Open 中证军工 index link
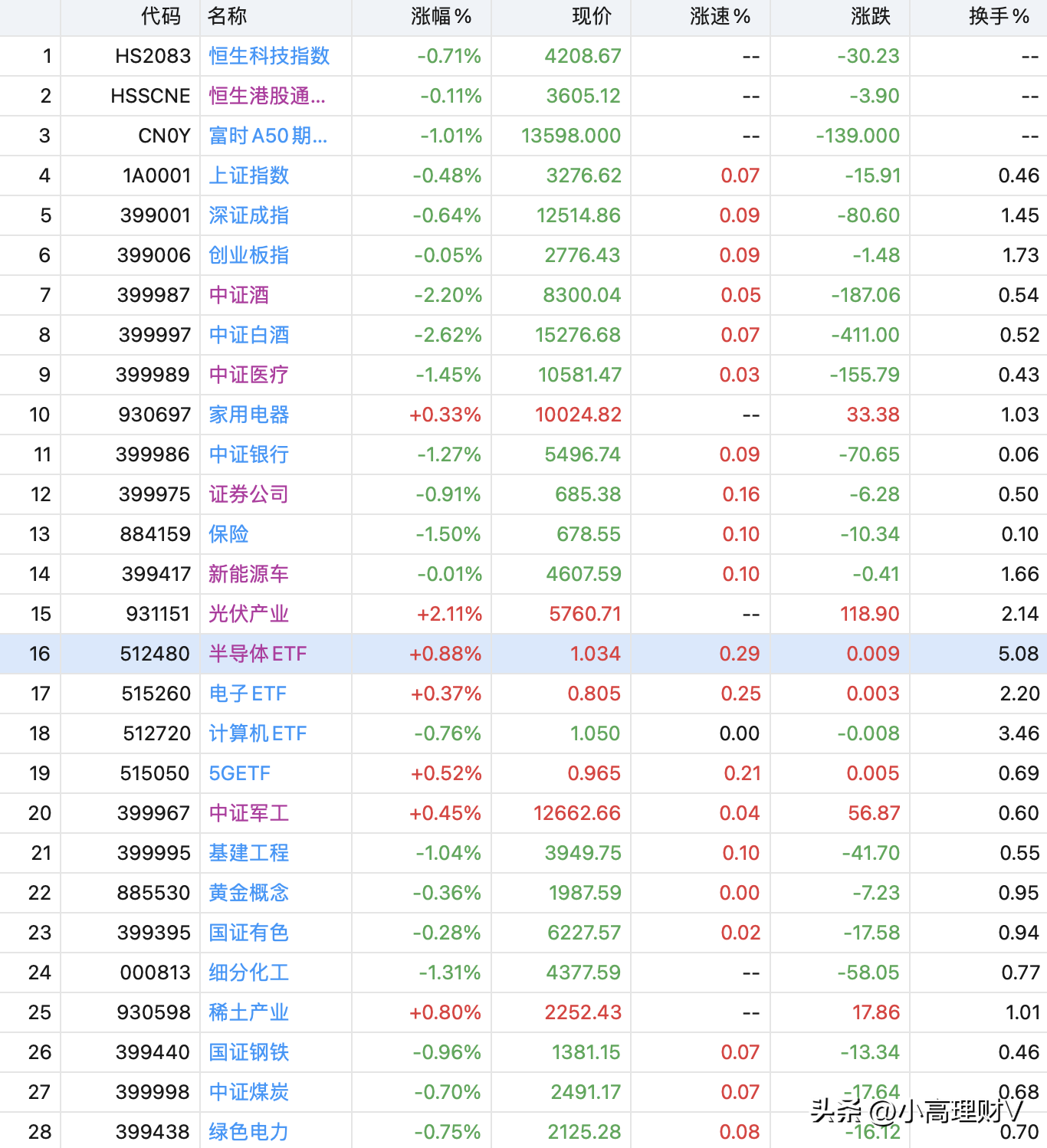Viewport: 1047px width, 1148px height. click(x=249, y=813)
